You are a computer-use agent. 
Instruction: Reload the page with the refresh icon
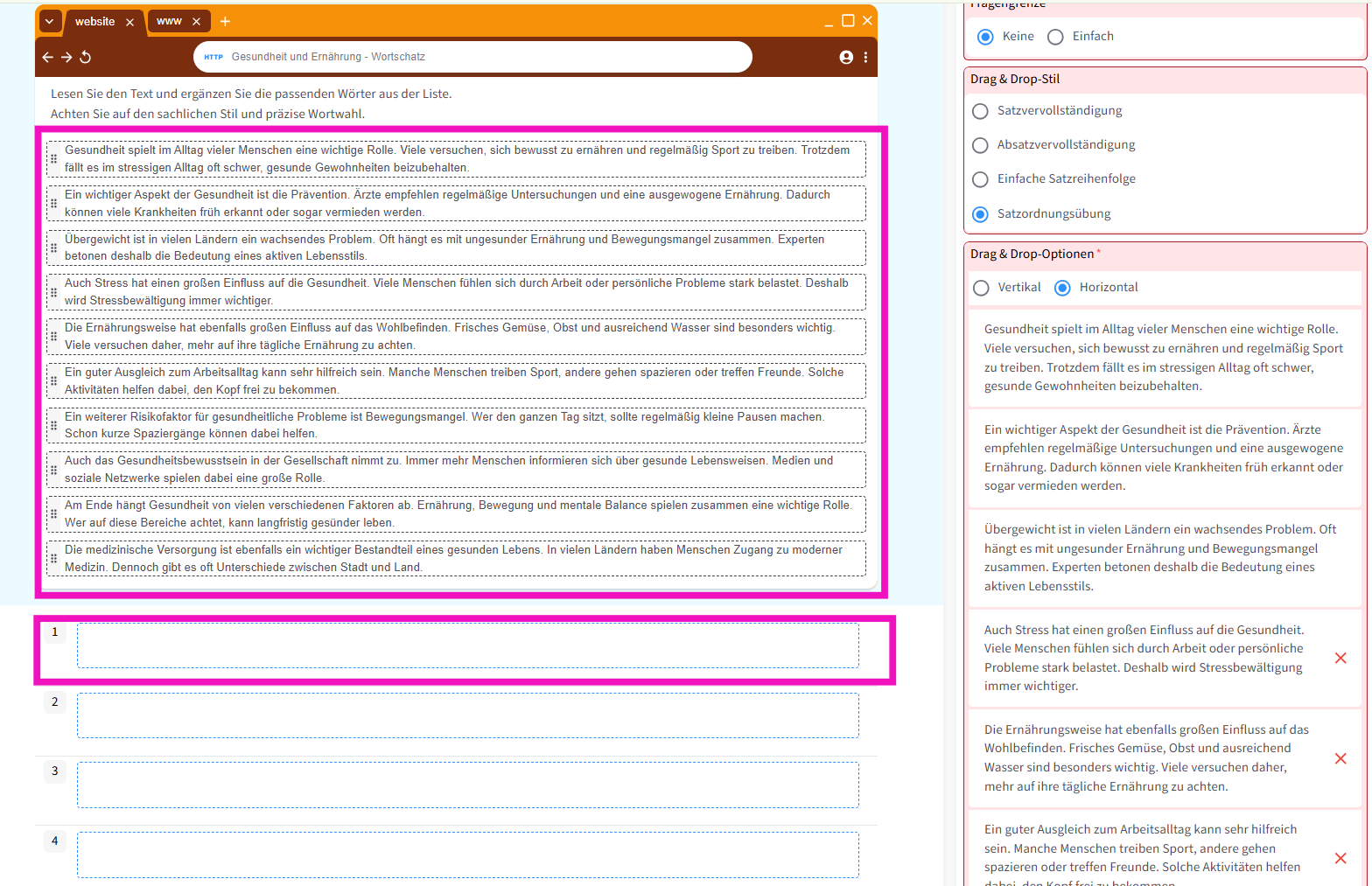pos(86,57)
